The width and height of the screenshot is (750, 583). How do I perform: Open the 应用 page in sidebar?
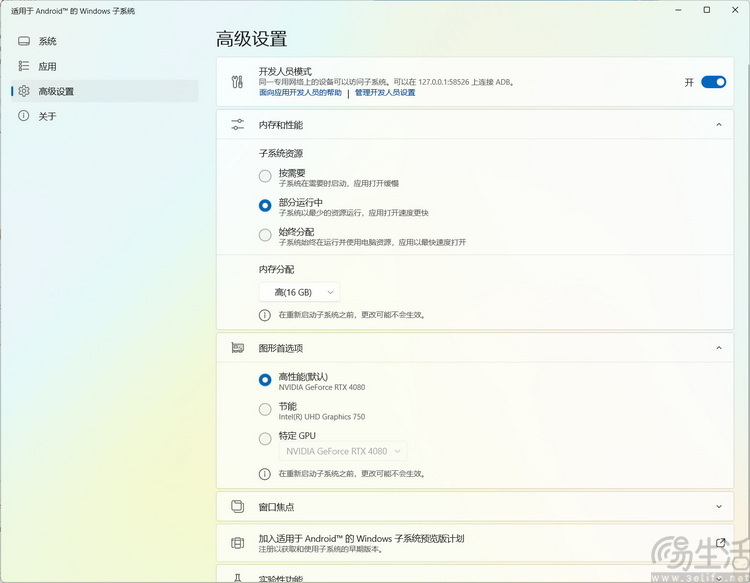tap(104, 66)
